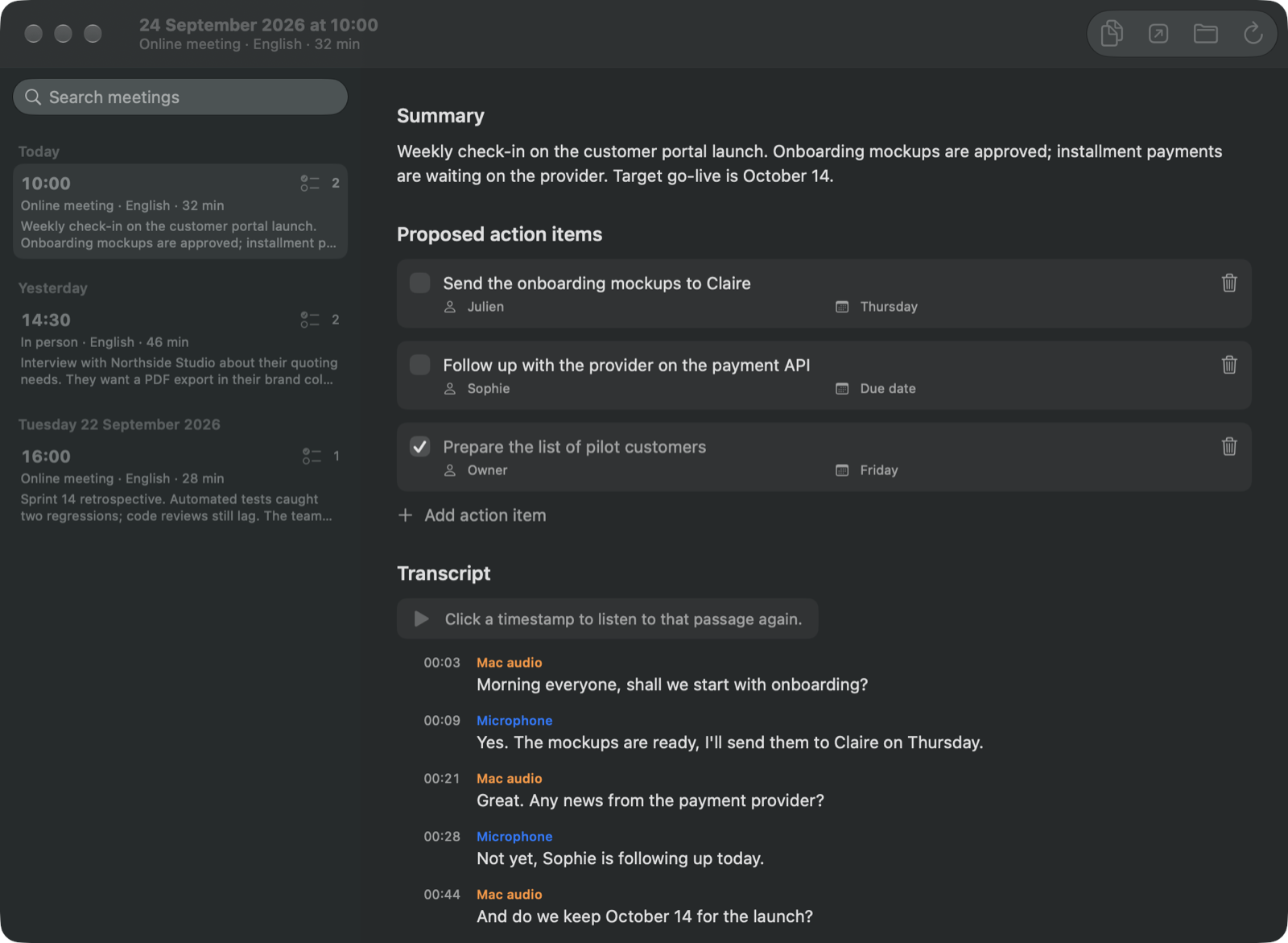The height and width of the screenshot is (943, 1288).
Task: Replay the passage at 00:44
Action: tap(442, 895)
